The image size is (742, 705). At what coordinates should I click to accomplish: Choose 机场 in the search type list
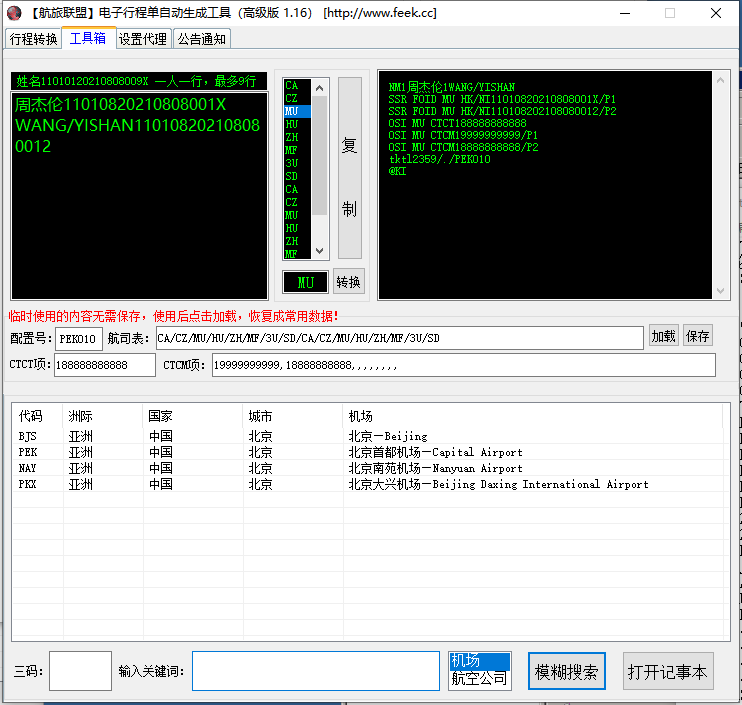pos(478,661)
